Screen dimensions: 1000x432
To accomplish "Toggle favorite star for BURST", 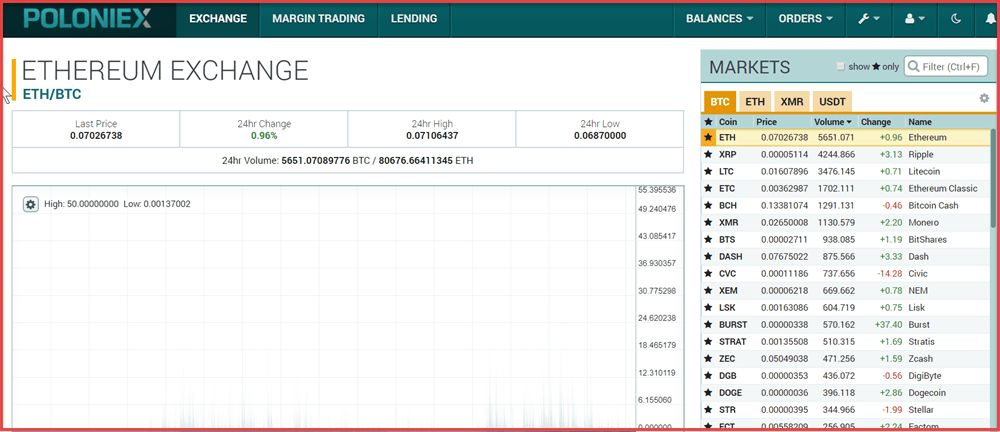I will click(x=707, y=324).
